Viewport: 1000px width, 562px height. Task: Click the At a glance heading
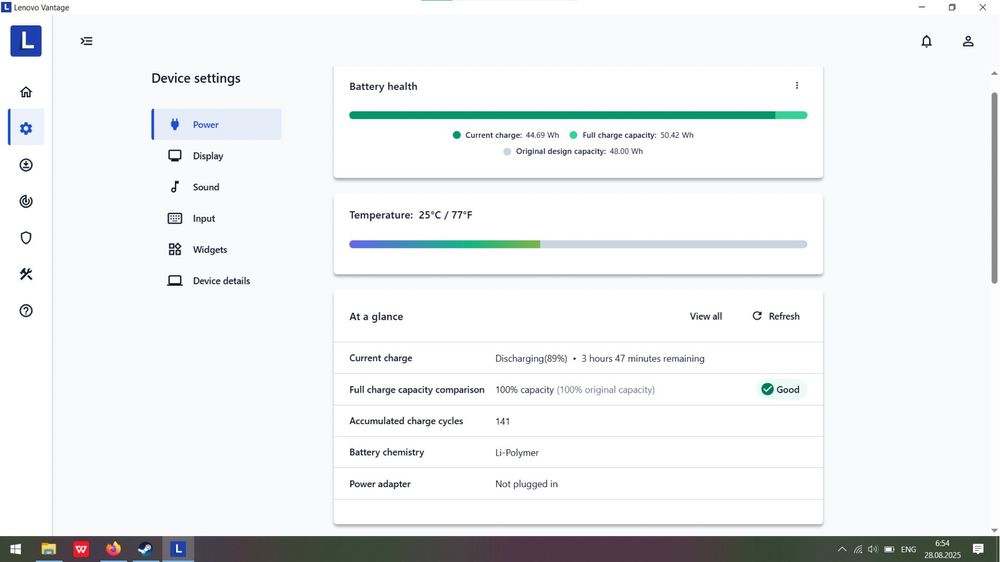click(376, 316)
